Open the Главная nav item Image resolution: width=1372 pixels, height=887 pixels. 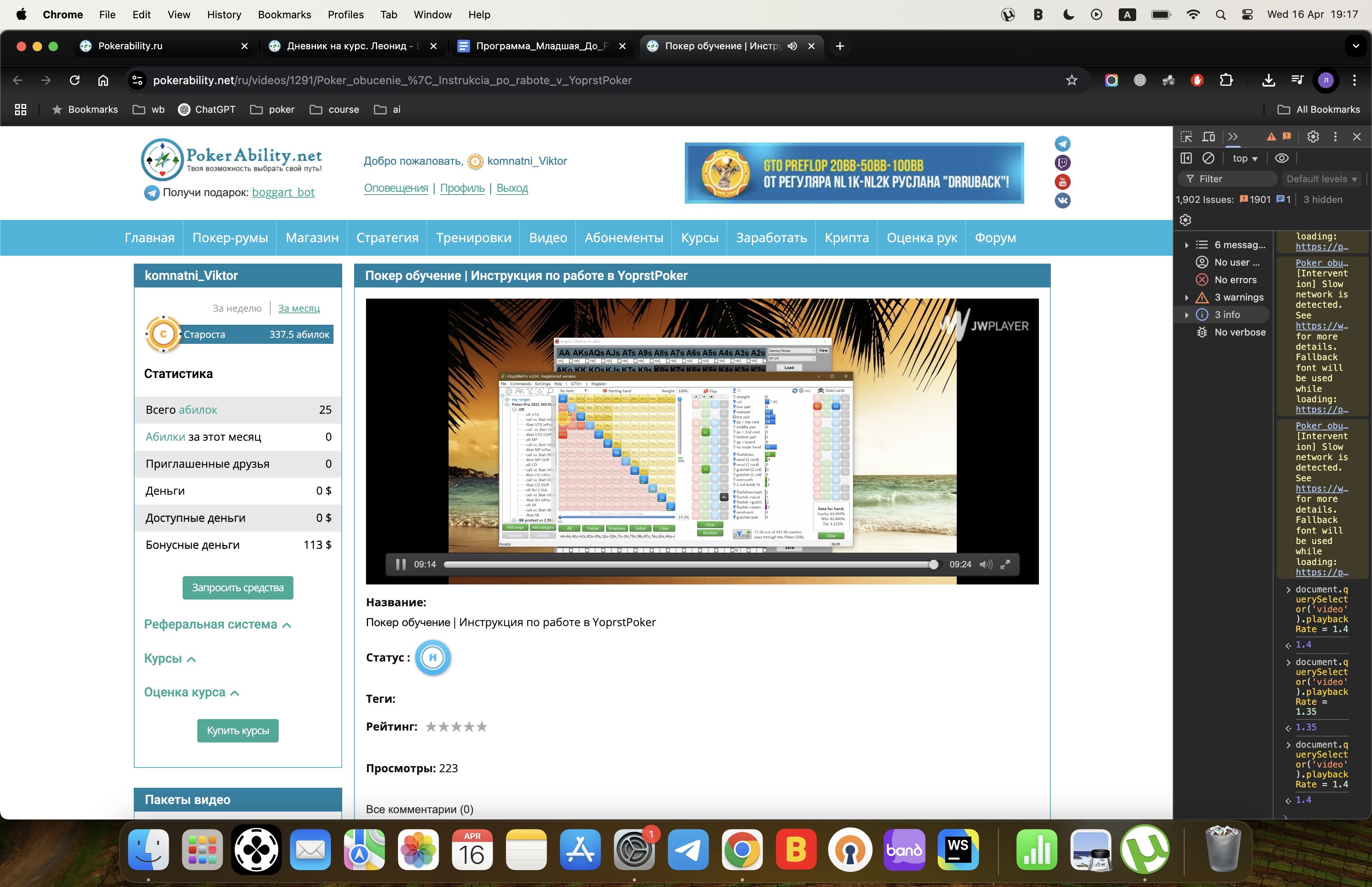[x=150, y=238]
